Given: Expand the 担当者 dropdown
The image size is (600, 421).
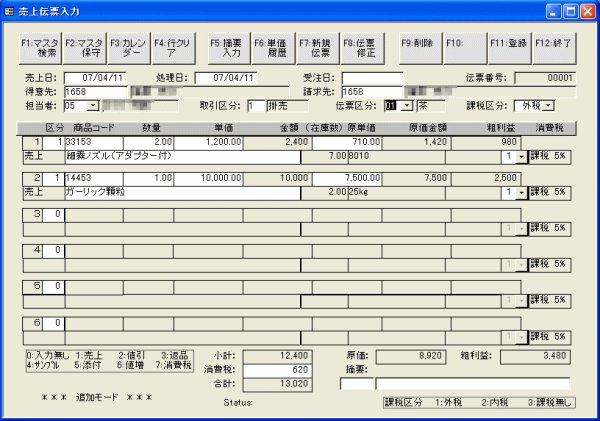Looking at the screenshot, I should click(x=93, y=105).
